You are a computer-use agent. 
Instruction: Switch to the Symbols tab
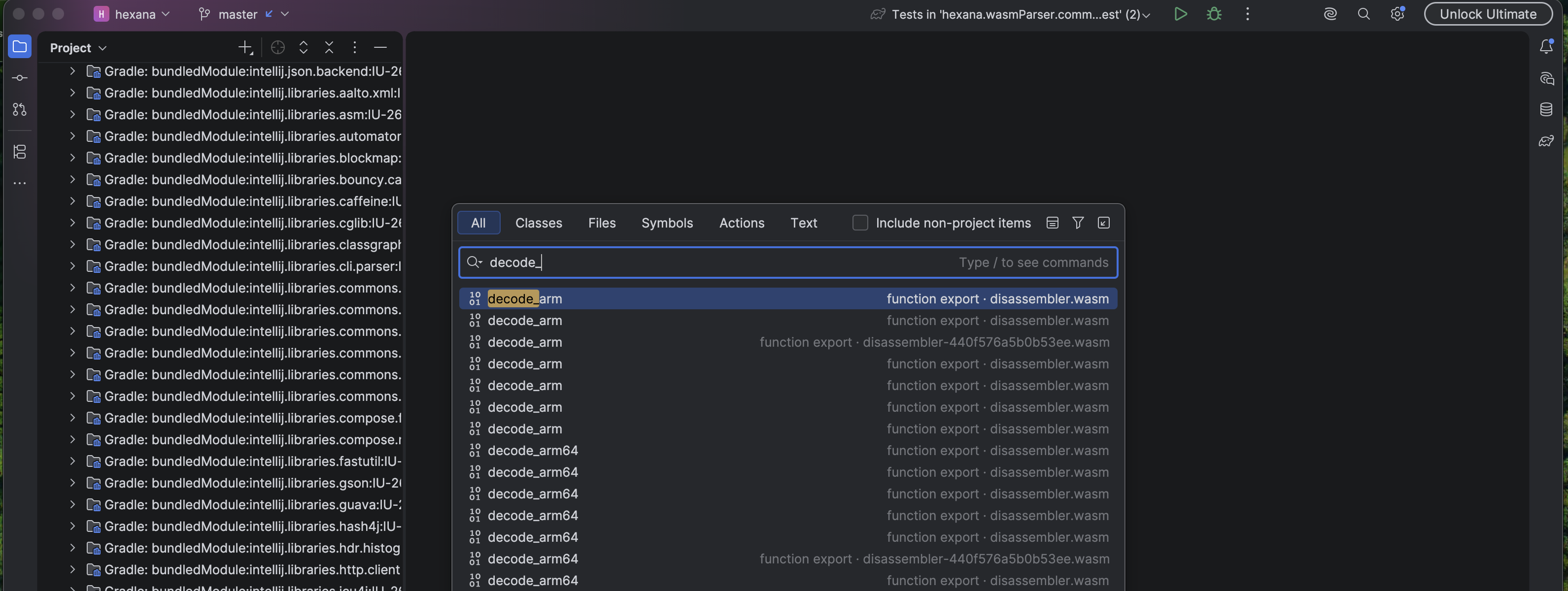click(667, 223)
